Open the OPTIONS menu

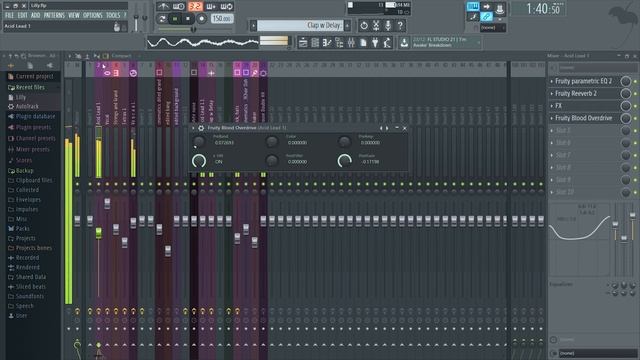93,15
